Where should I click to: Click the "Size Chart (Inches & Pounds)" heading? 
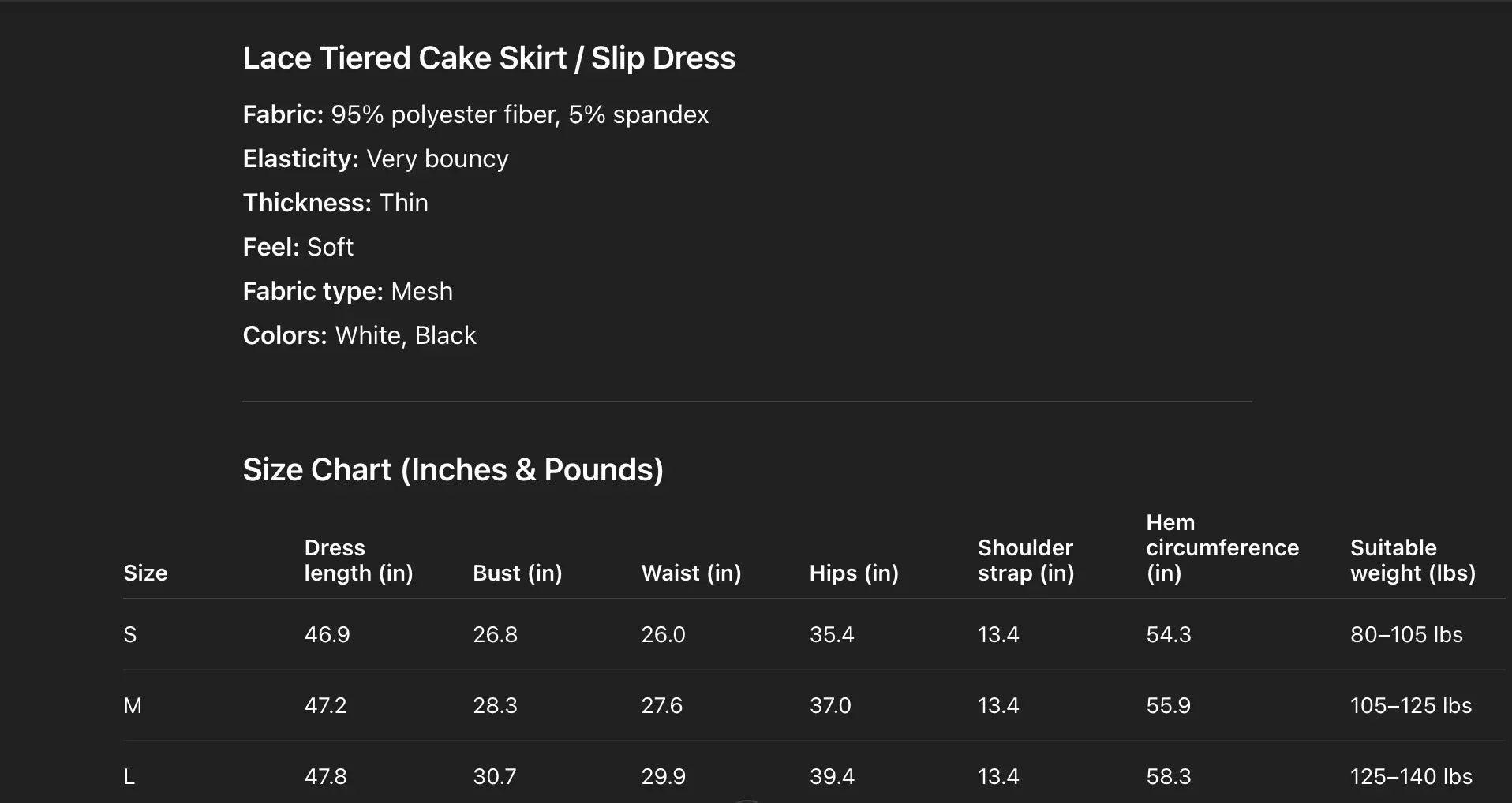pyautogui.click(x=452, y=470)
